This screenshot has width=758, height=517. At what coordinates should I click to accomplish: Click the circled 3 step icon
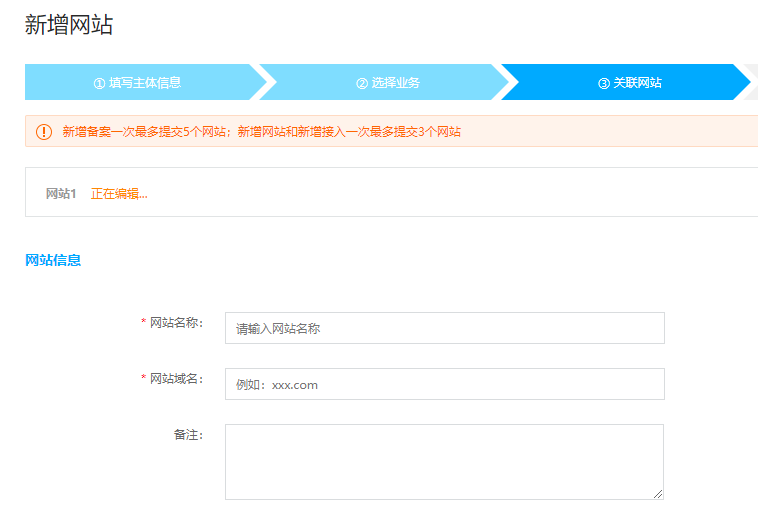tap(604, 83)
